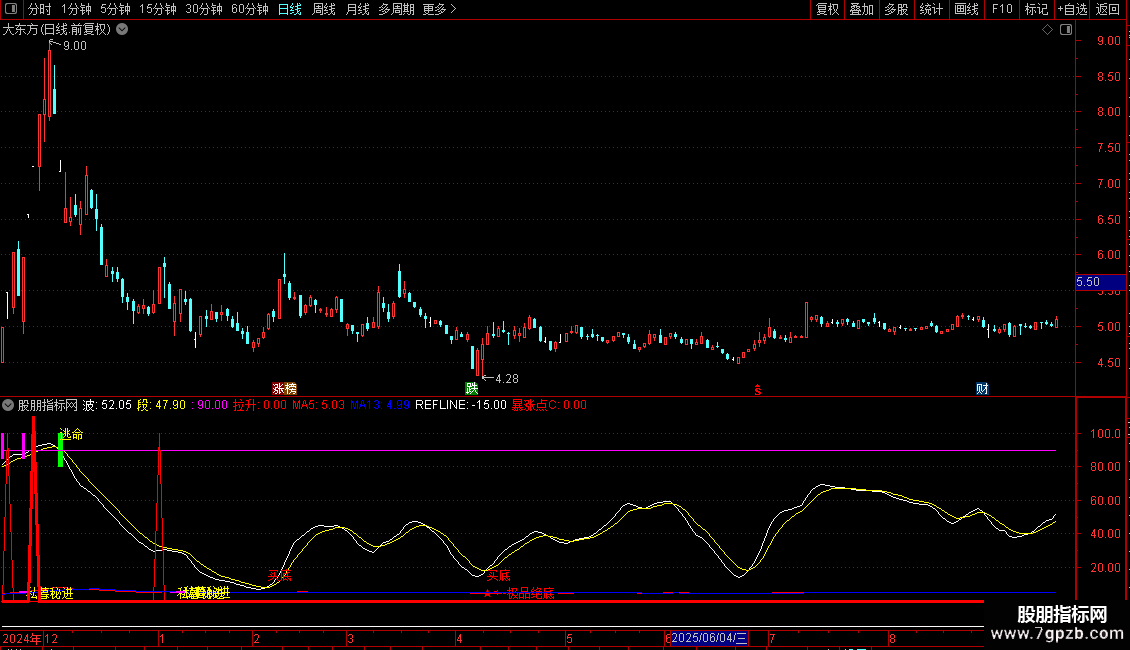Toggle the side panel icon before 分时
1130x650 pixels.
point(11,9)
